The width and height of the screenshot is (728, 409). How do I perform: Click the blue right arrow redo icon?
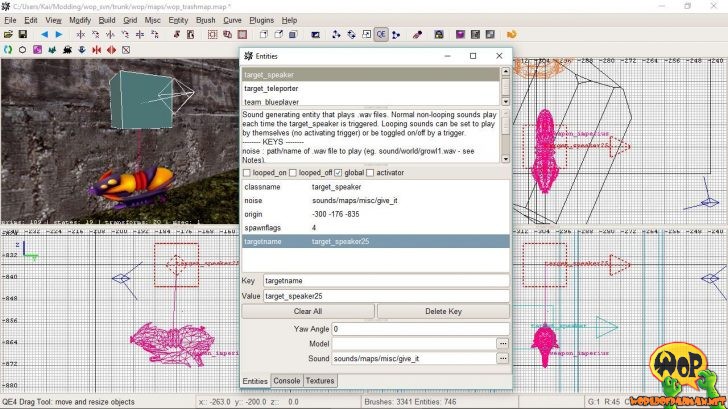(58, 34)
